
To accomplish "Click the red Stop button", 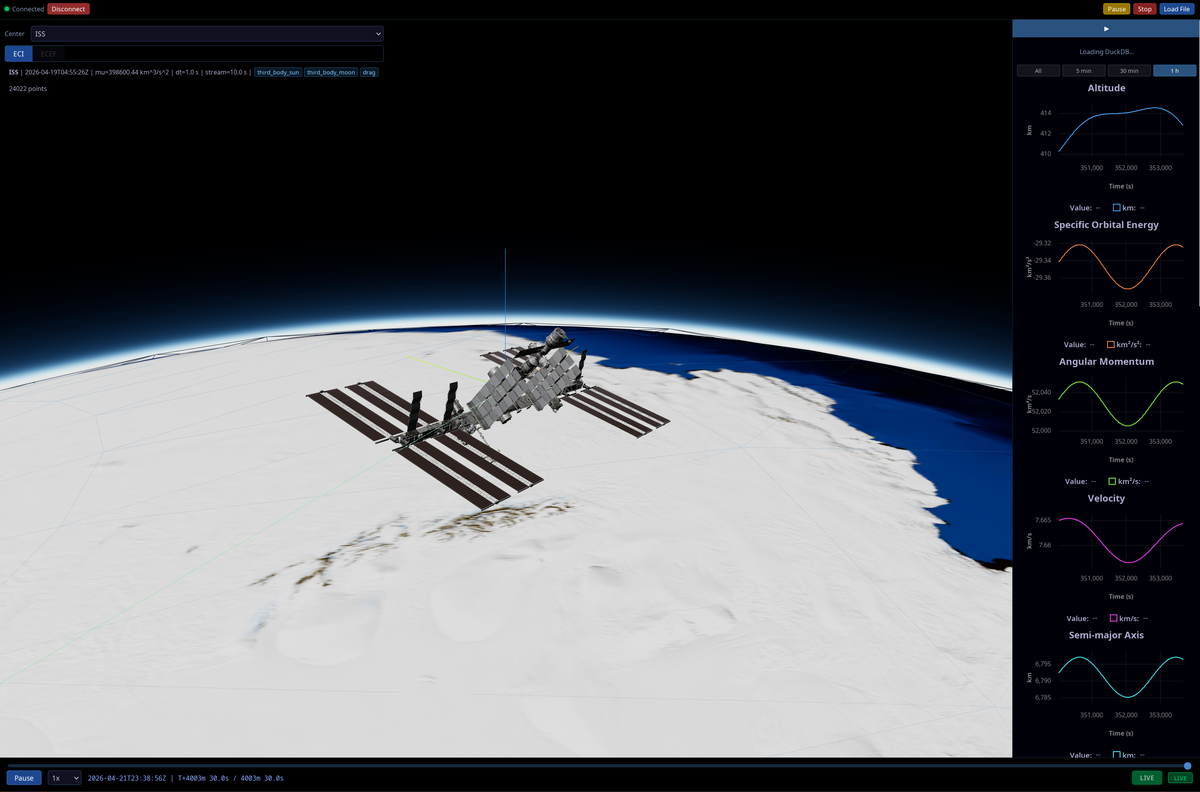I will 1145,9.
